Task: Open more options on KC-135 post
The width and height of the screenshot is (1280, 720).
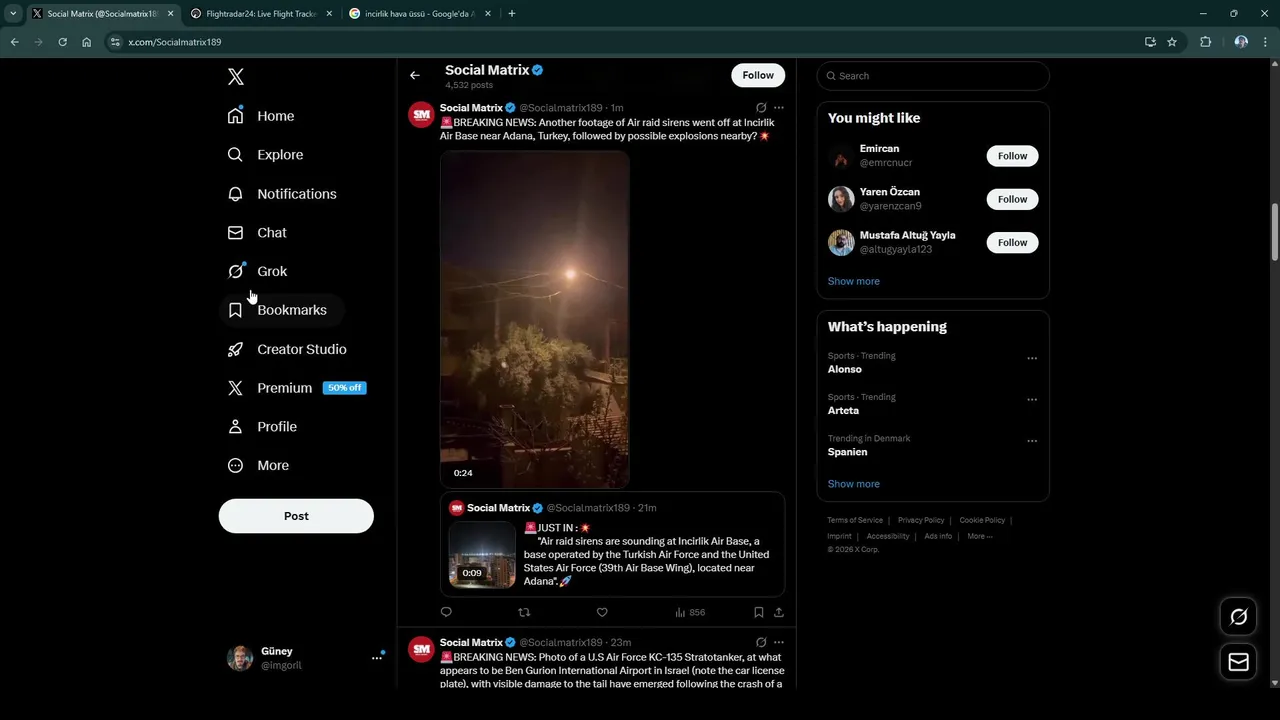Action: point(779,643)
